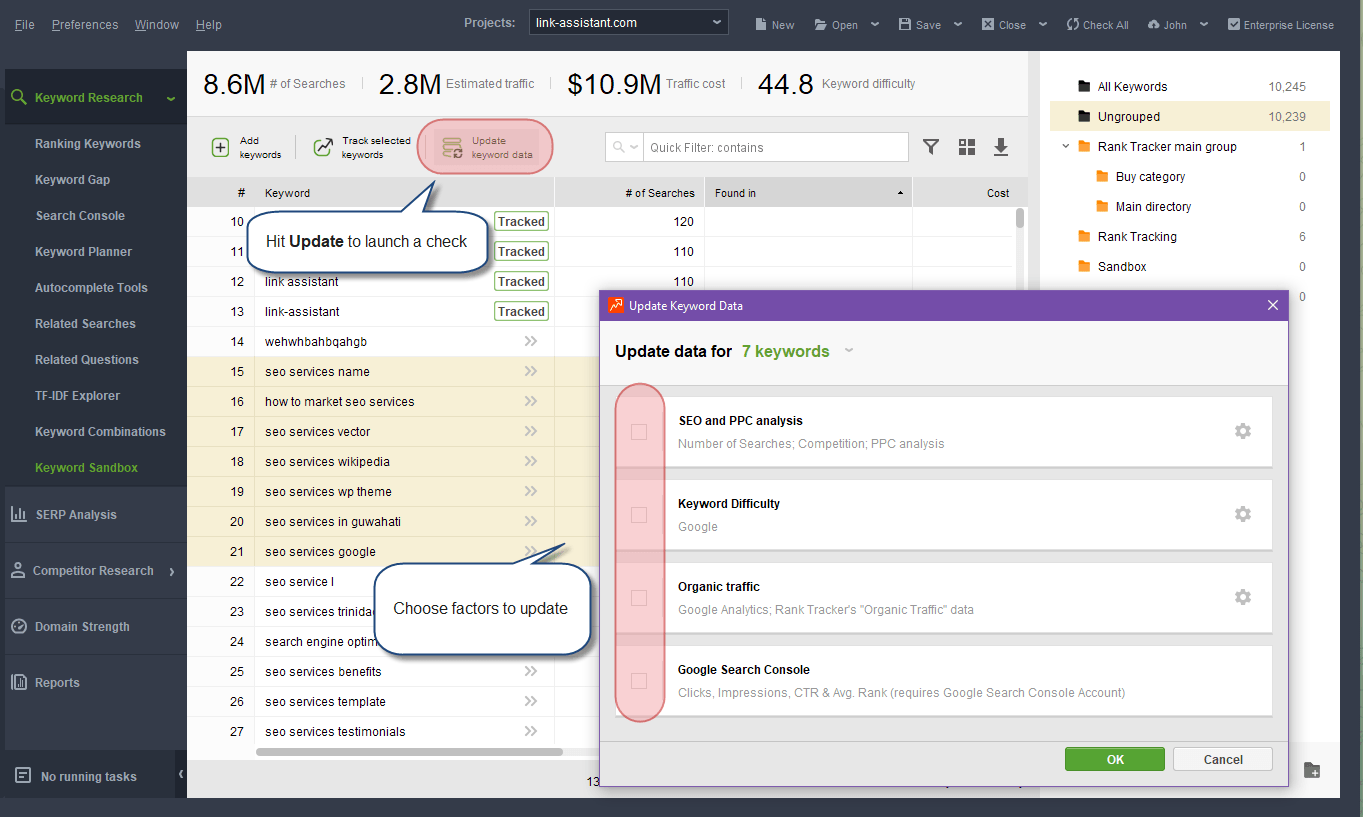Open settings gear for SEO and PPC analysis
Image resolution: width=1363 pixels, height=817 pixels.
(x=1243, y=431)
